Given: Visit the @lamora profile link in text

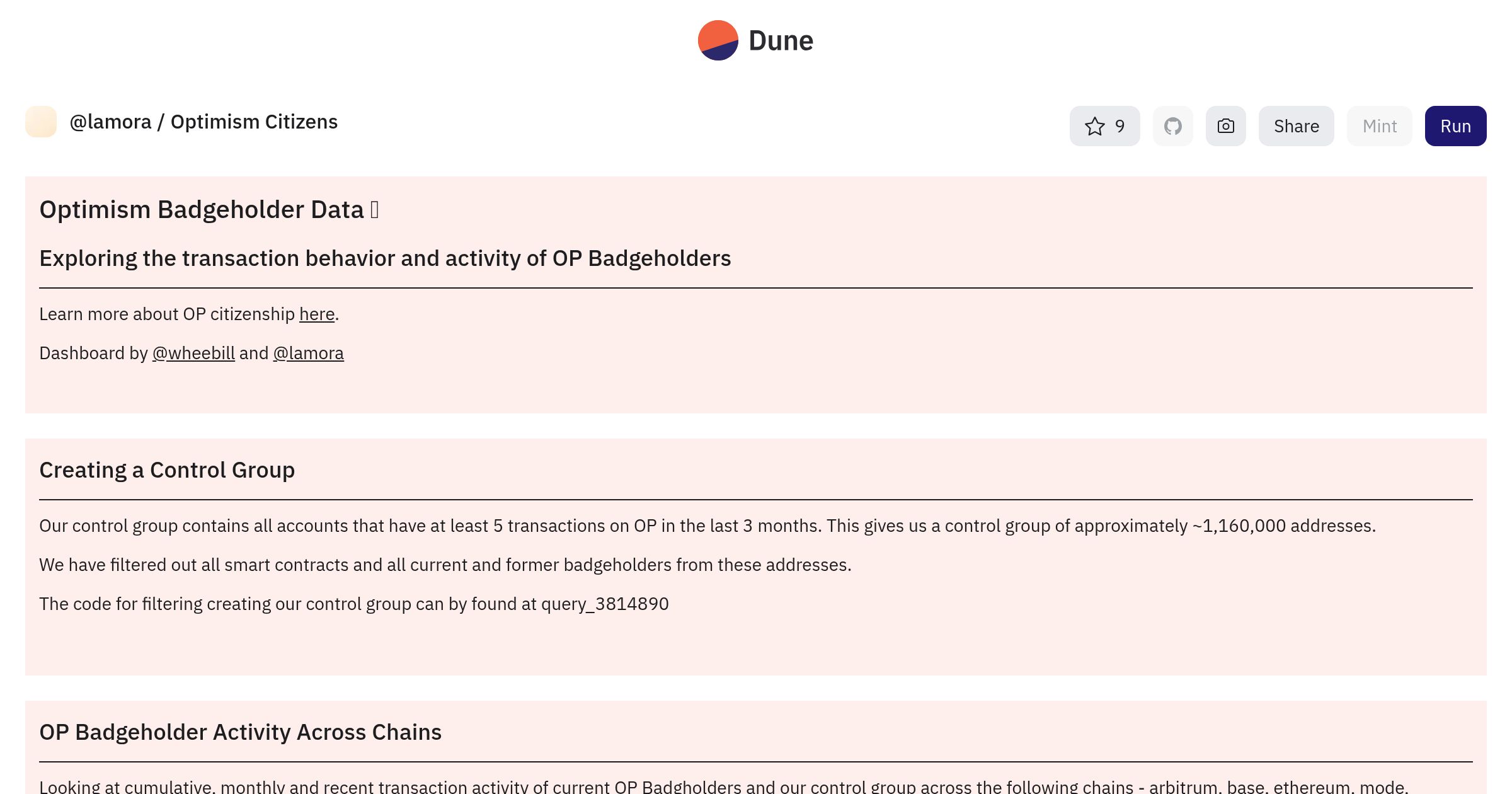Looking at the screenshot, I should (x=308, y=353).
